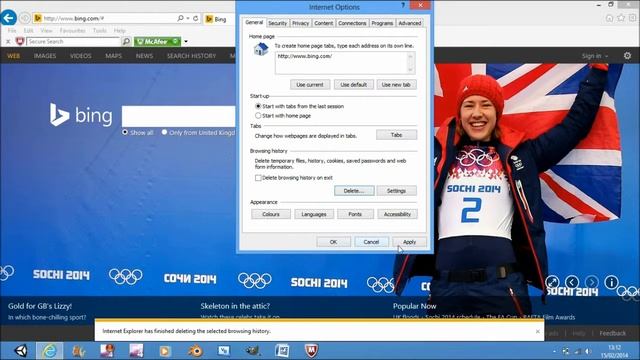
Task: Click the Internet Options help question mark
Action: 403,5
